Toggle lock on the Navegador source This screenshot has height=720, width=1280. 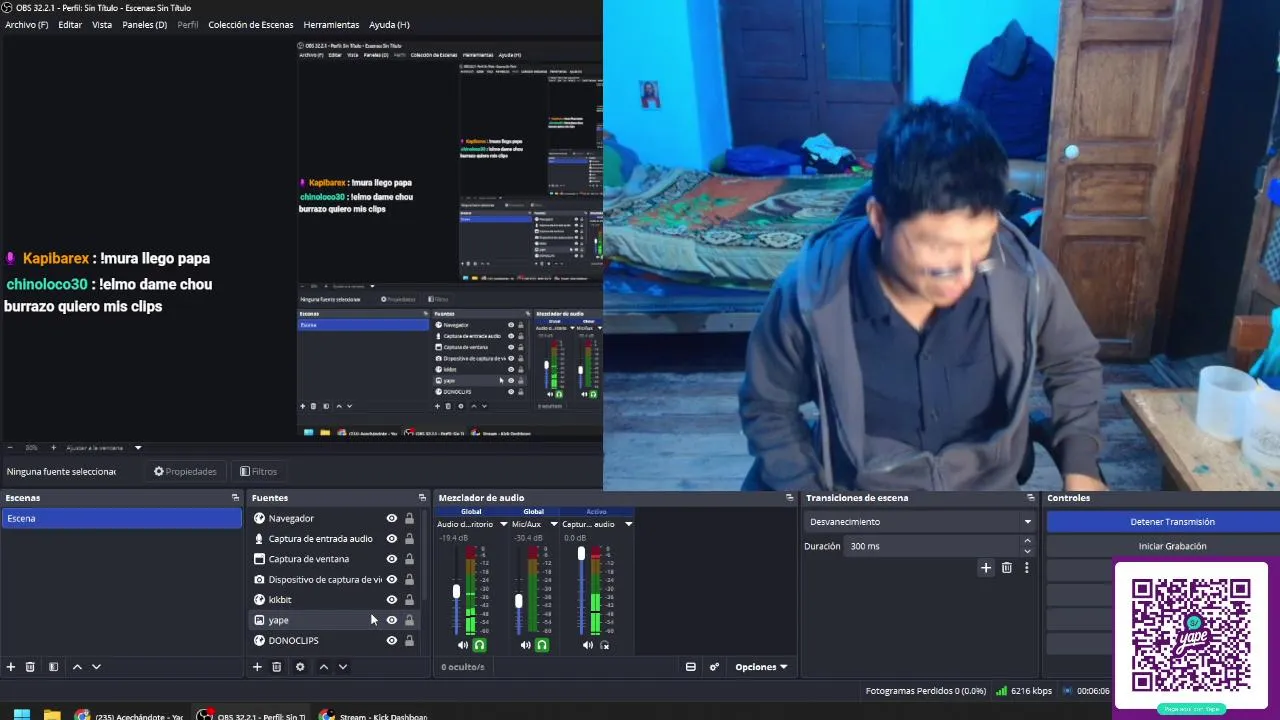[409, 518]
